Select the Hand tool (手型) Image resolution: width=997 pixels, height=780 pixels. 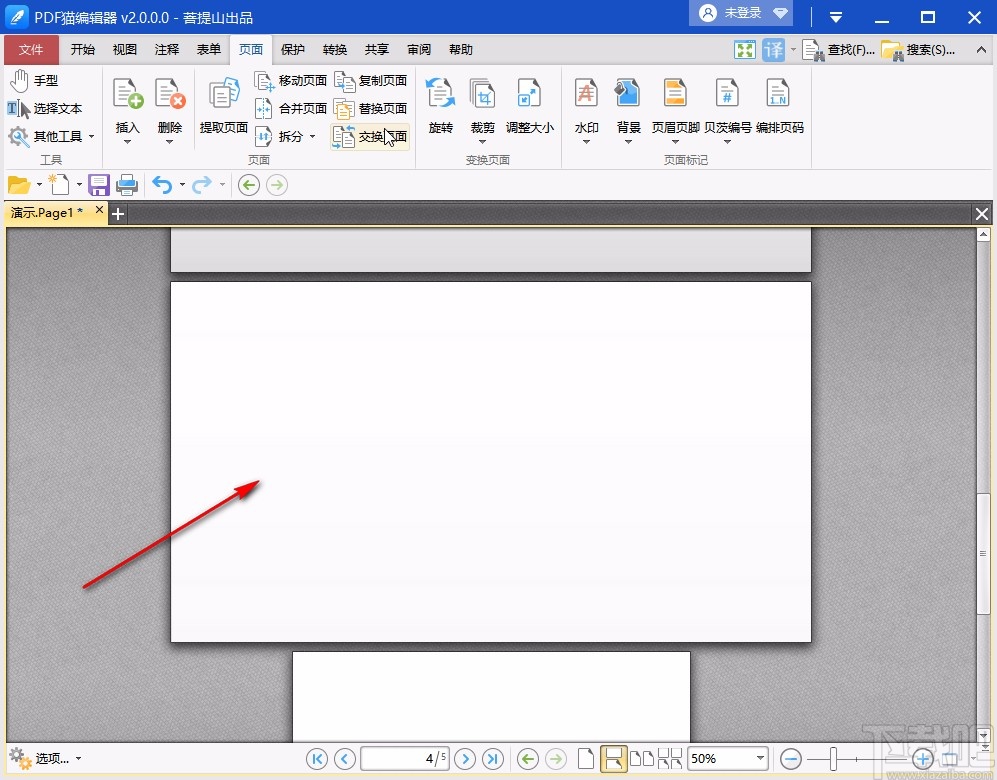[x=34, y=81]
